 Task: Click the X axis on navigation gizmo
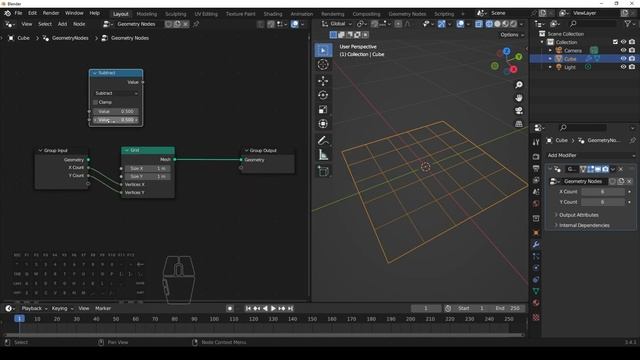[513, 69]
